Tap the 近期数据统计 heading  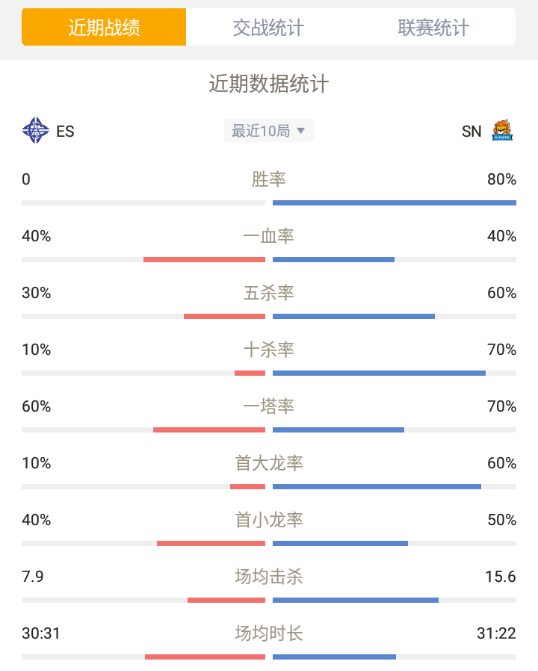click(x=269, y=84)
